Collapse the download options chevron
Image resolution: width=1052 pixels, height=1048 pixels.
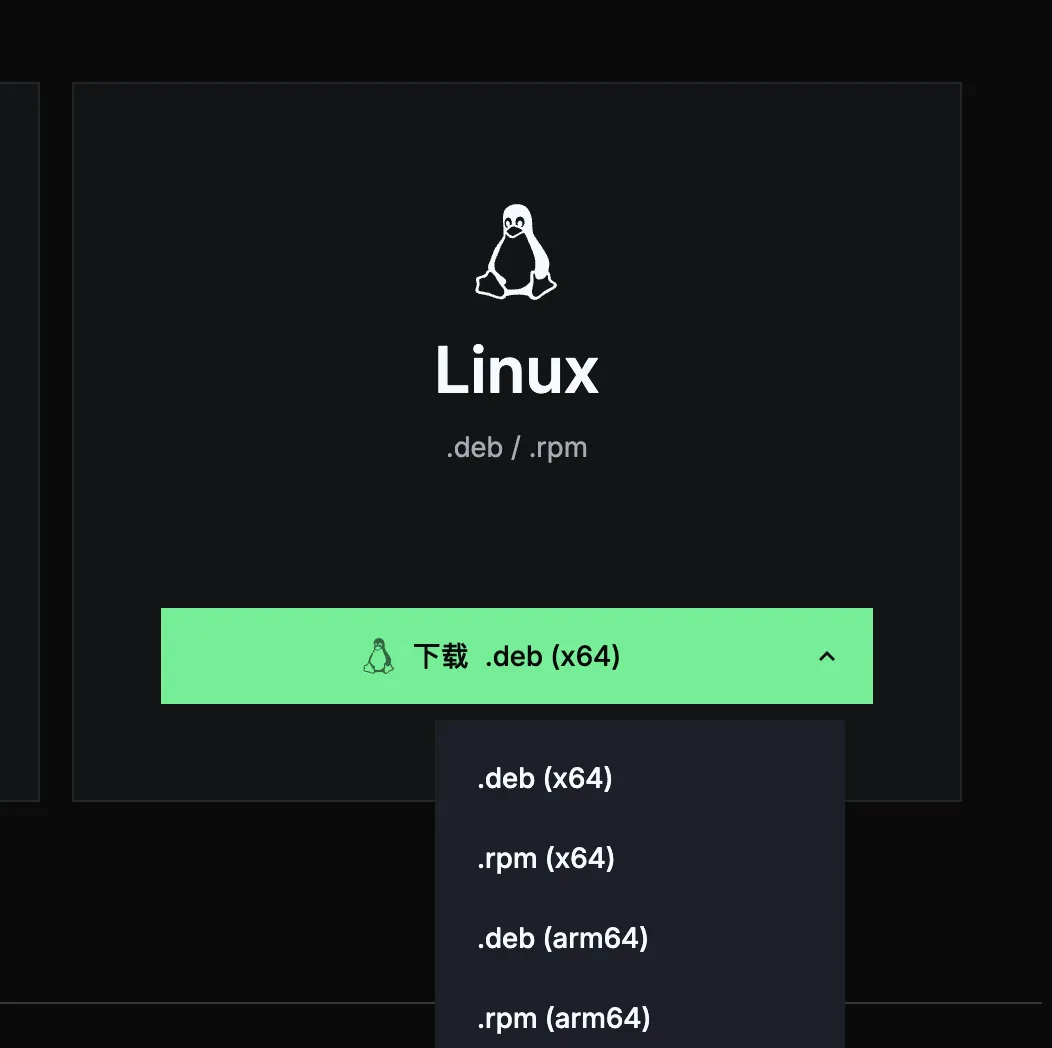(x=827, y=656)
